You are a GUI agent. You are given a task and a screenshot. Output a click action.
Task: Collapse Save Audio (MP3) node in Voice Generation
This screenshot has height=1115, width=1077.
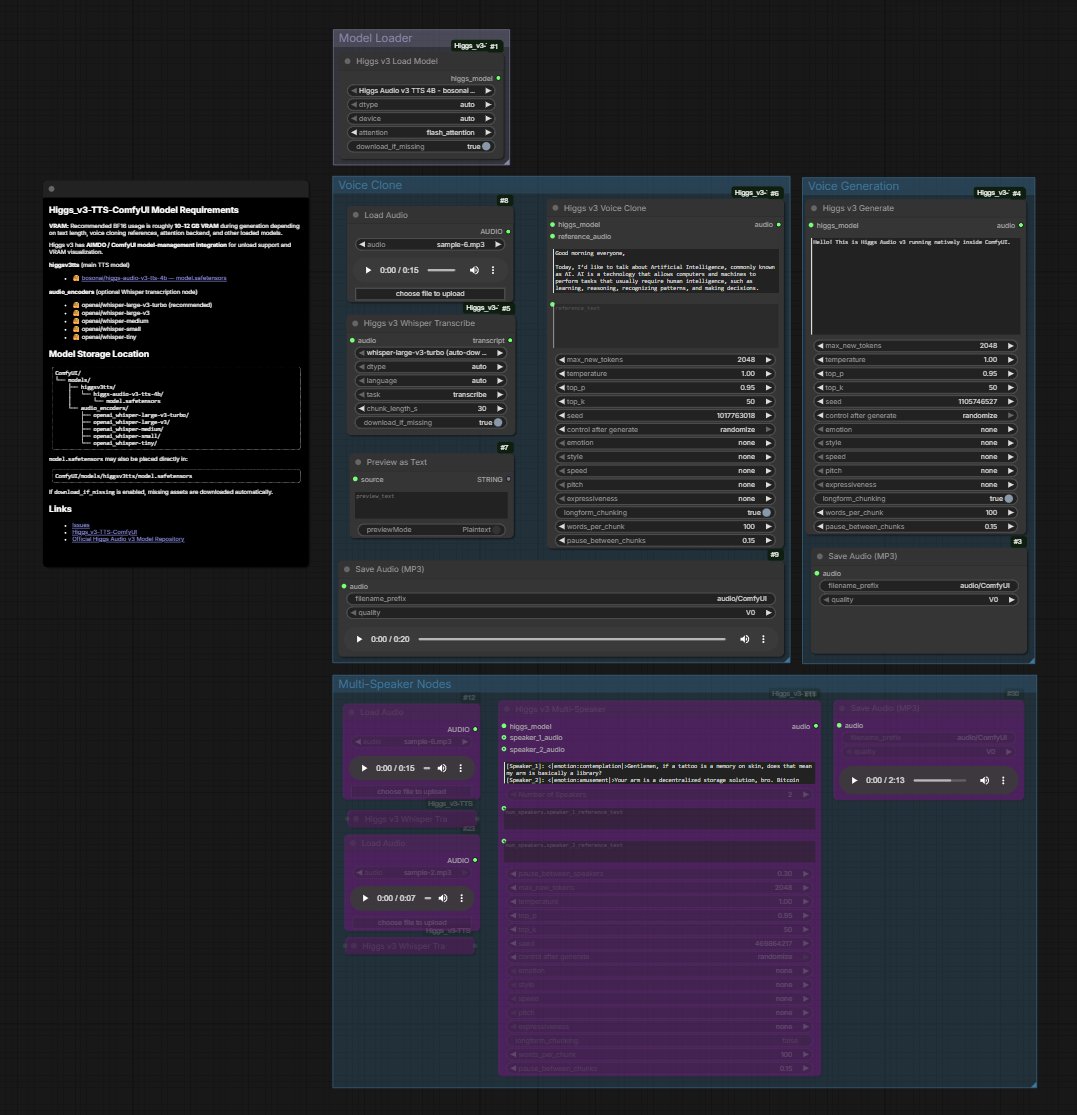tap(820, 556)
